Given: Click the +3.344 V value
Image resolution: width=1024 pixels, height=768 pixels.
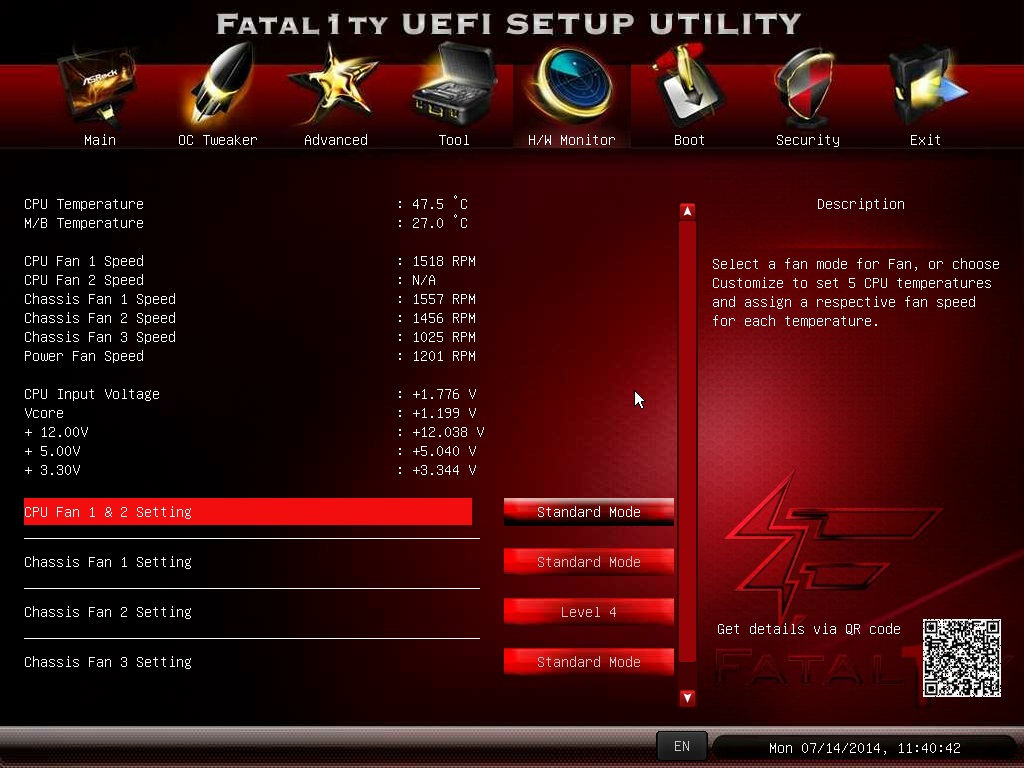Looking at the screenshot, I should coord(444,470).
